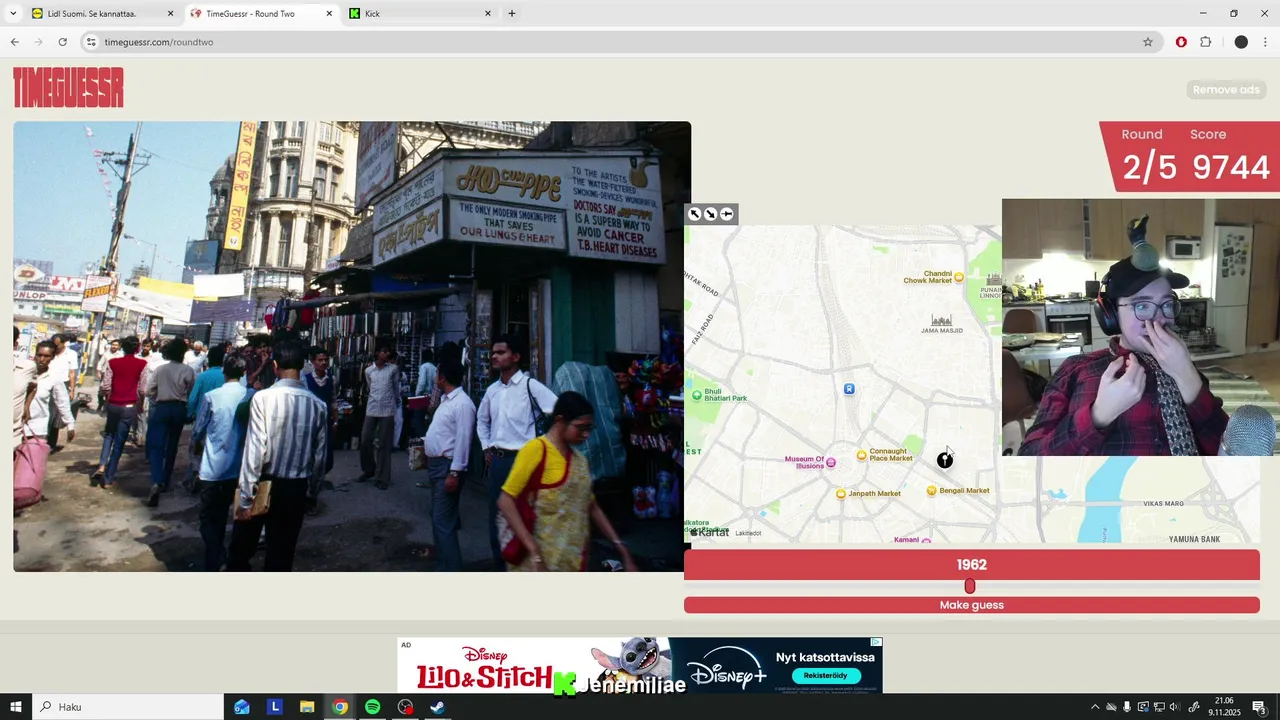Click the Chandni Chowk Market marker icon
1280x720 pixels.
[x=959, y=277]
